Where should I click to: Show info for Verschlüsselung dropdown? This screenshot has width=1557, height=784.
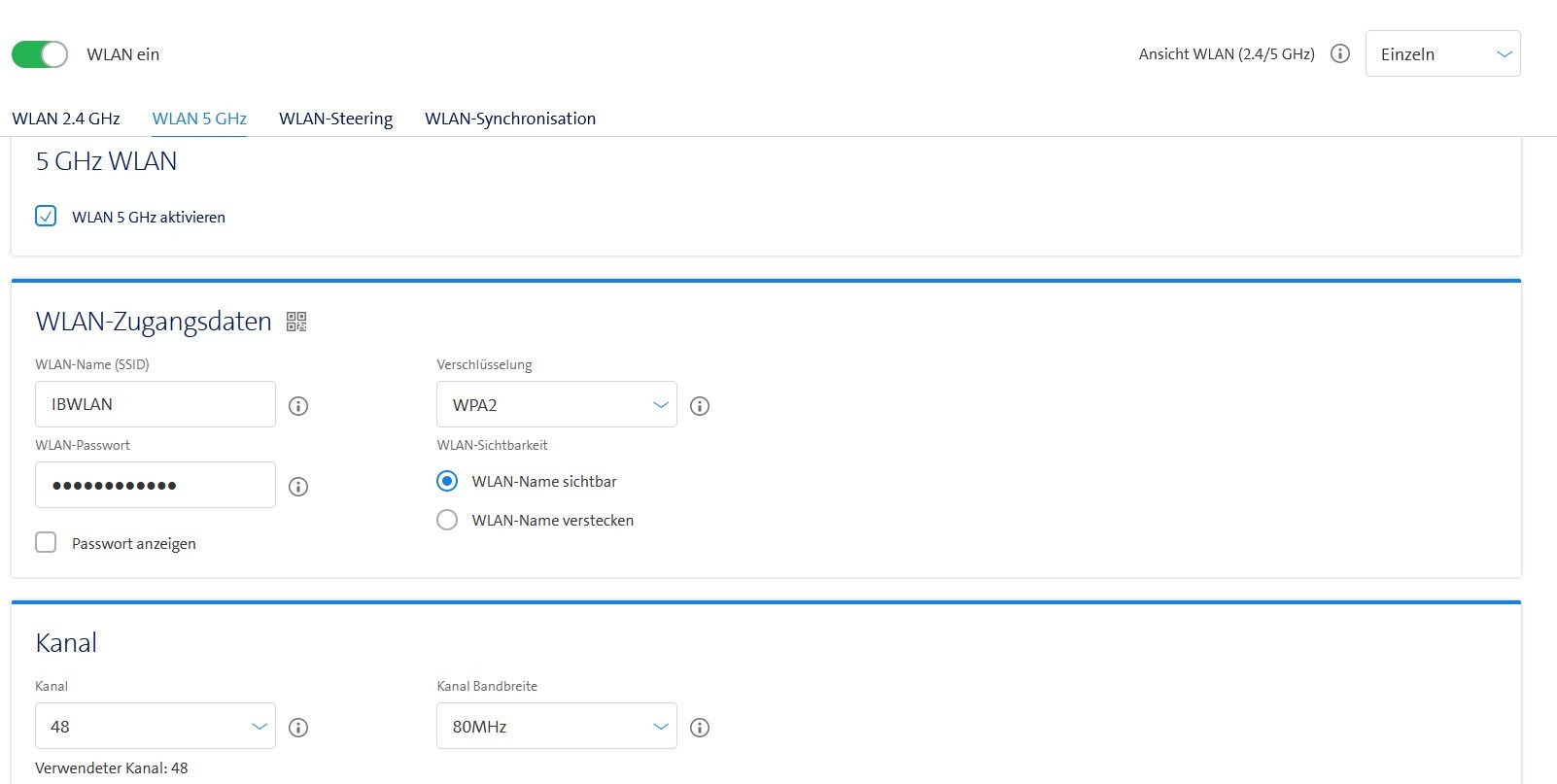point(699,406)
